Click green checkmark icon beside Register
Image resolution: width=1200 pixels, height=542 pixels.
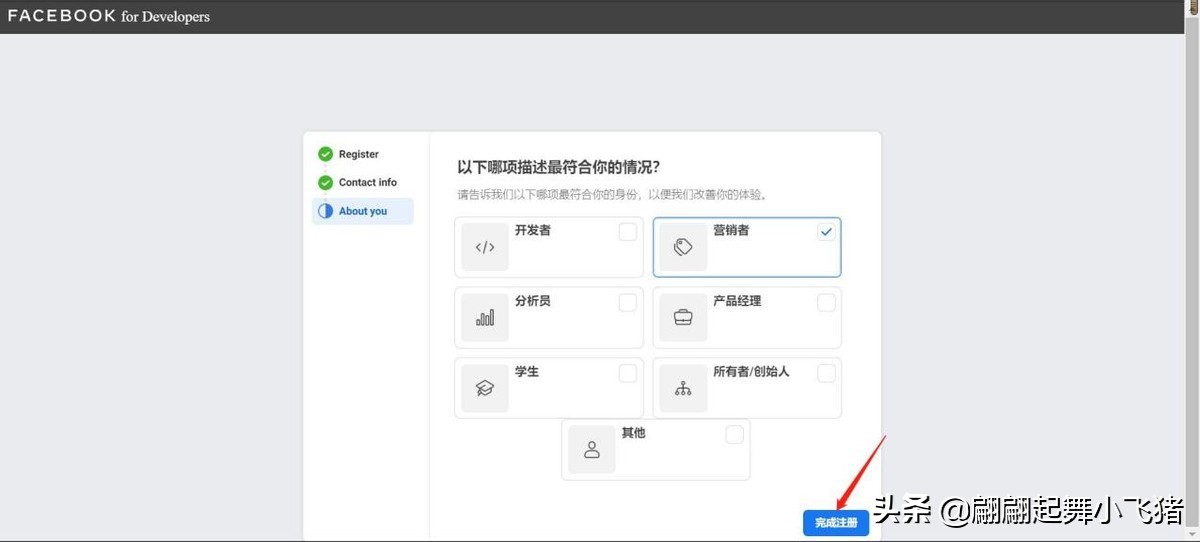coord(325,154)
